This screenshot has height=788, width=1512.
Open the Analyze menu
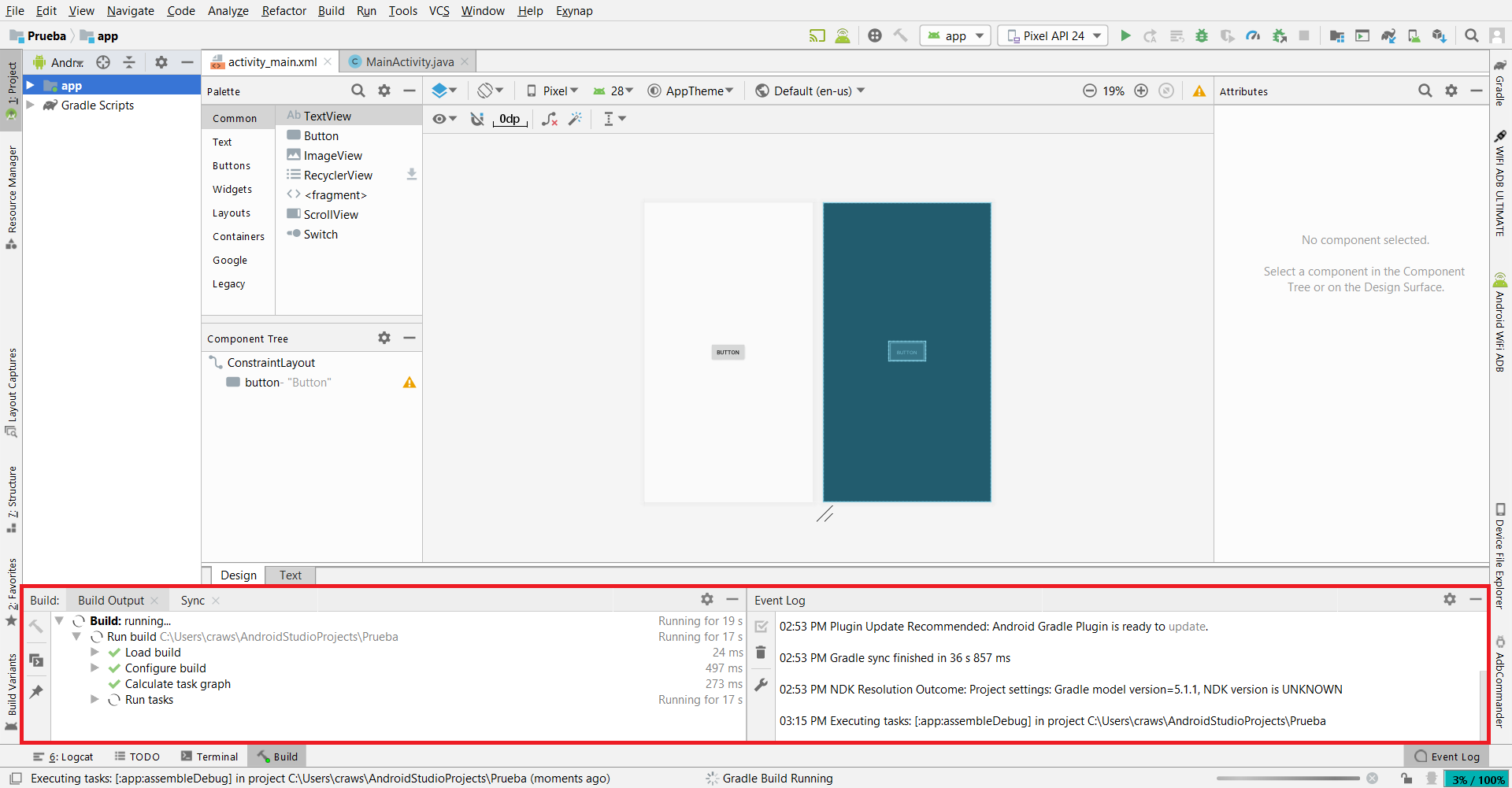(x=228, y=10)
